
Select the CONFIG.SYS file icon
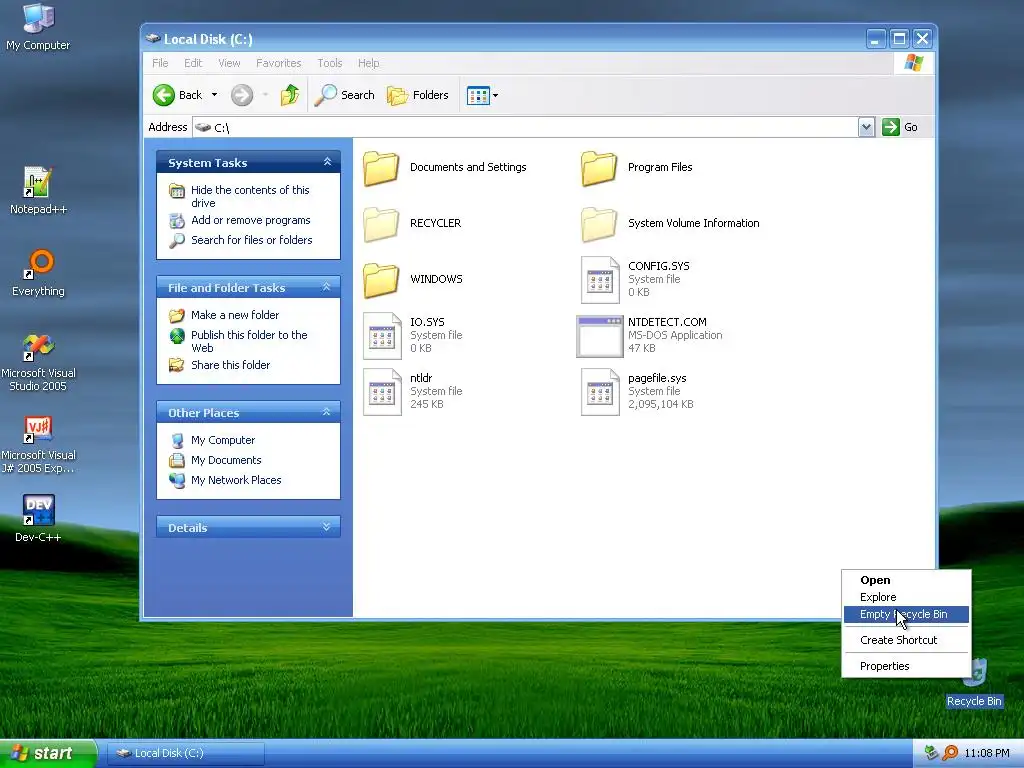tap(600, 280)
